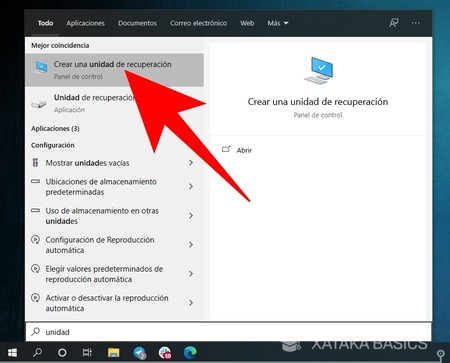Switch to the Web tab
The width and height of the screenshot is (450, 363).
247,23
